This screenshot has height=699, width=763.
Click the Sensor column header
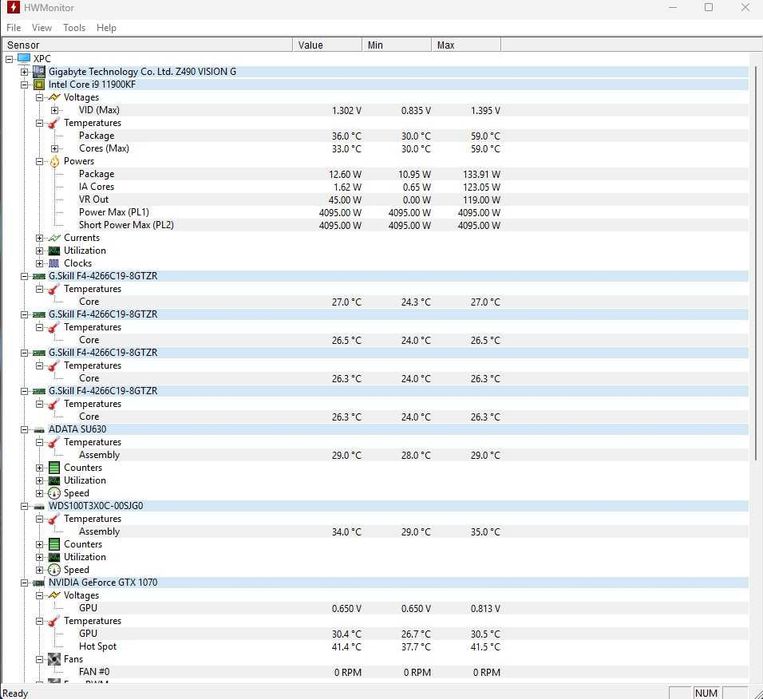coord(147,45)
